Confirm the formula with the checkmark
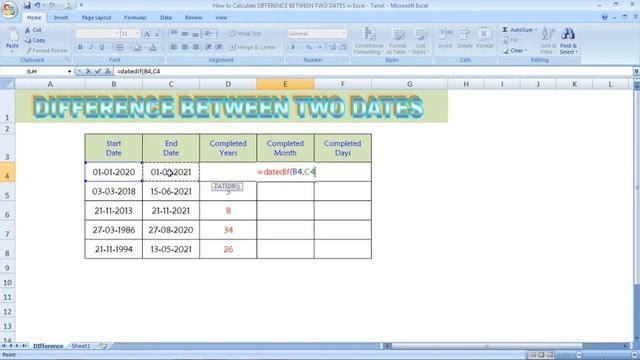Screen dimensions: 640x360 (x=98, y=71)
